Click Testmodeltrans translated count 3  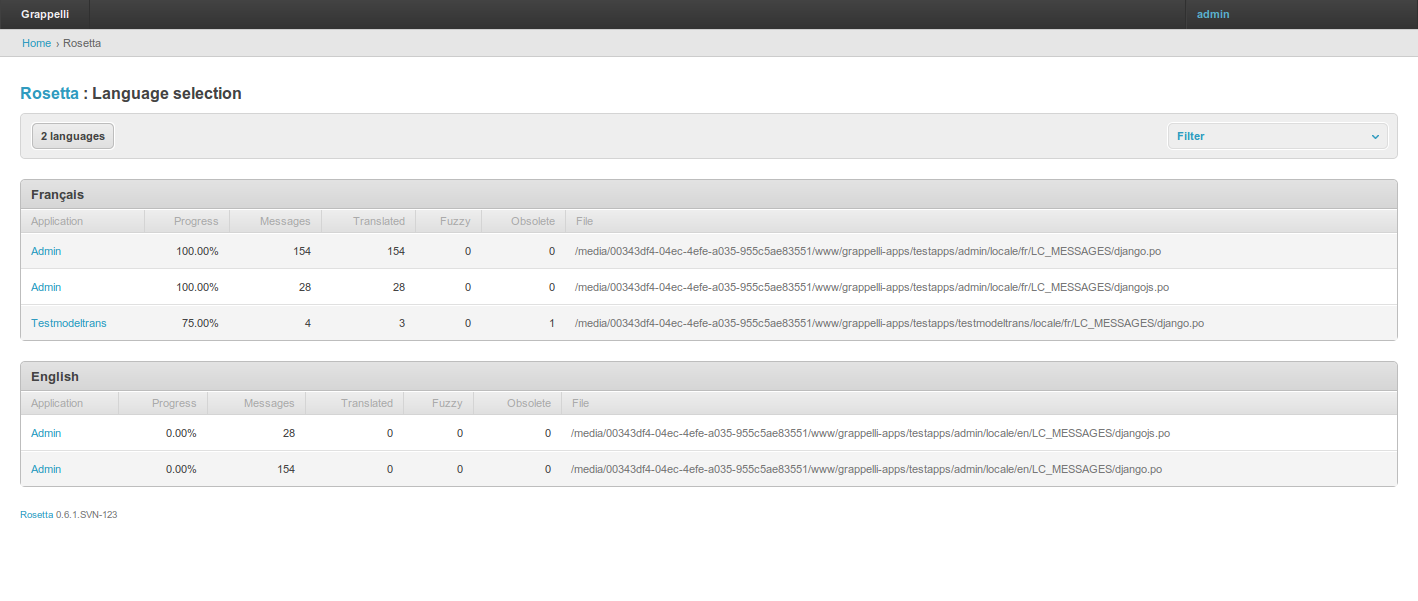[402, 323]
